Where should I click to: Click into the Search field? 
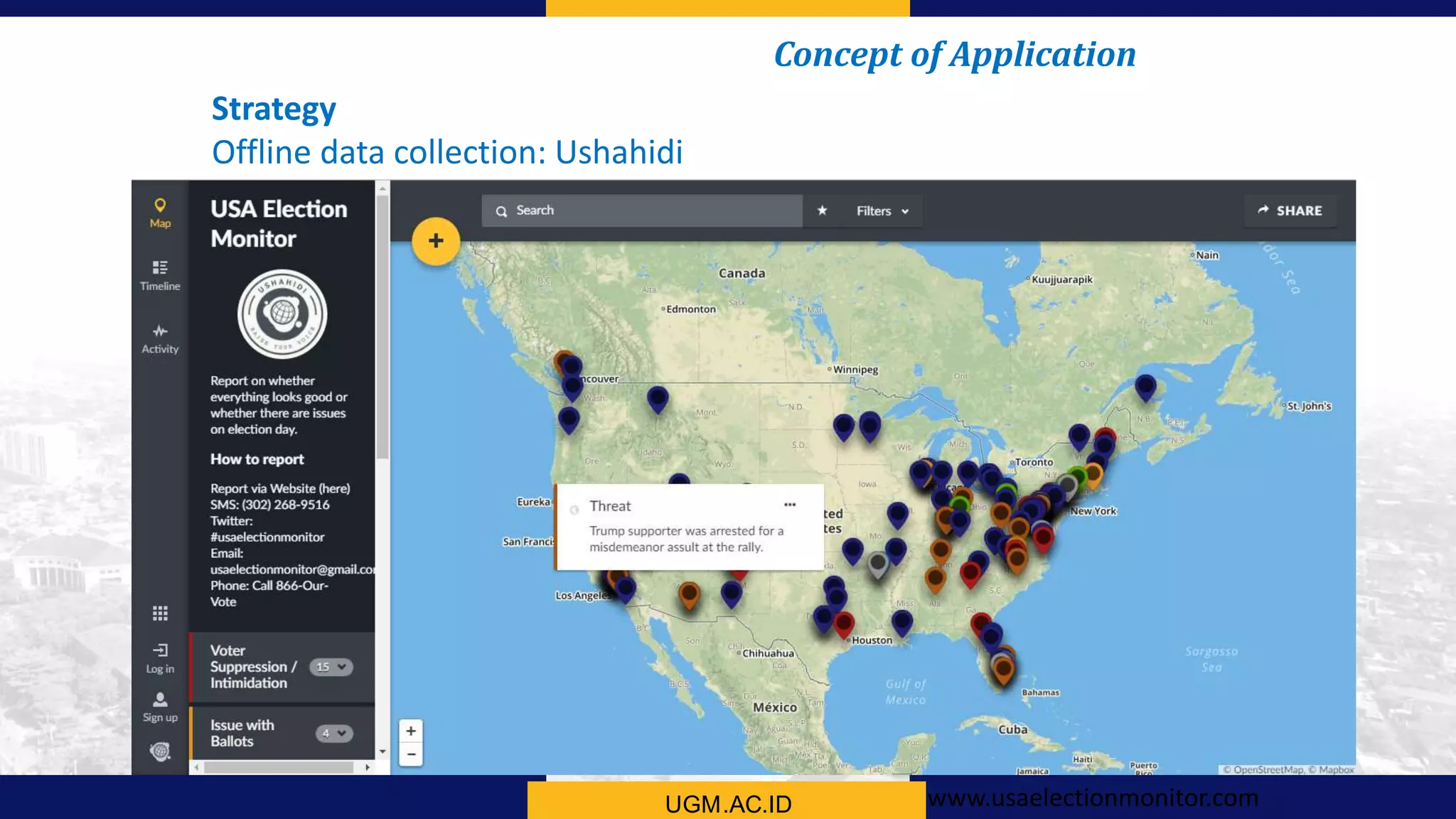(642, 211)
